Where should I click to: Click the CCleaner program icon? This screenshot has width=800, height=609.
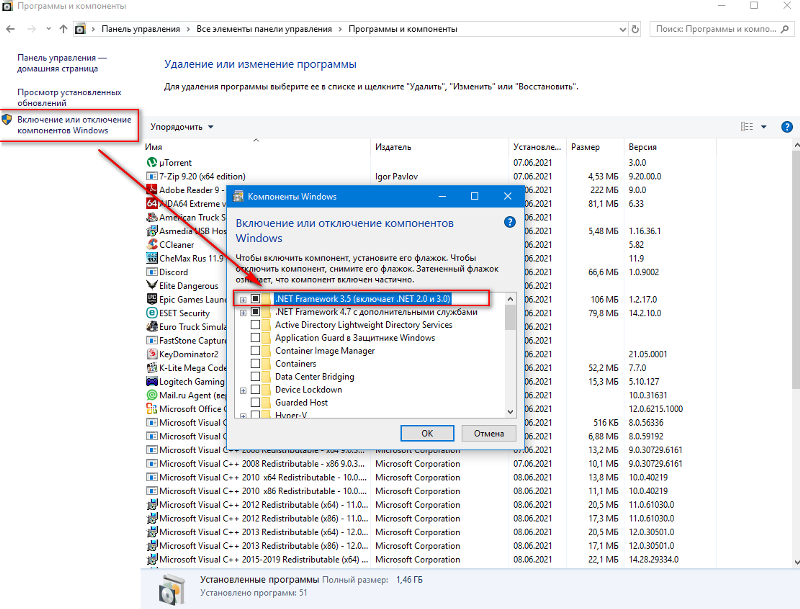[152, 244]
